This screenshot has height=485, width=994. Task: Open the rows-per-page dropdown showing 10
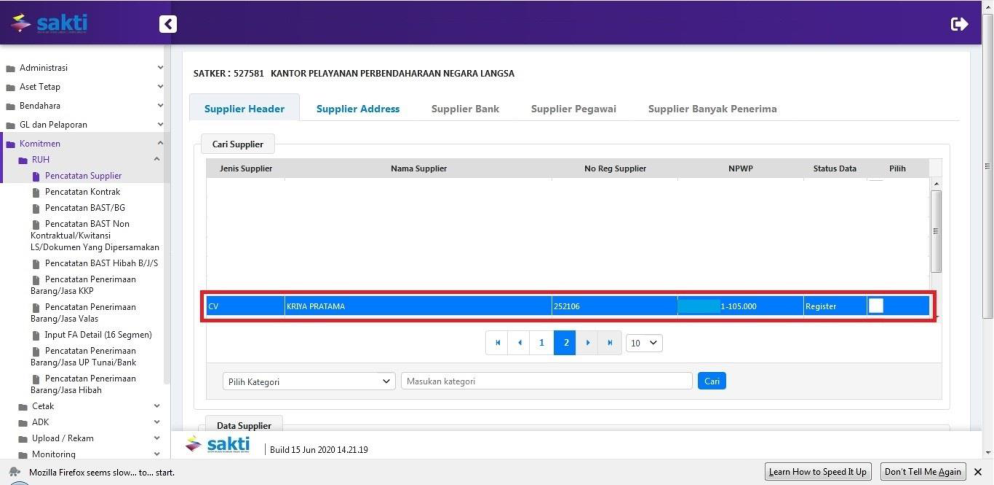point(644,343)
